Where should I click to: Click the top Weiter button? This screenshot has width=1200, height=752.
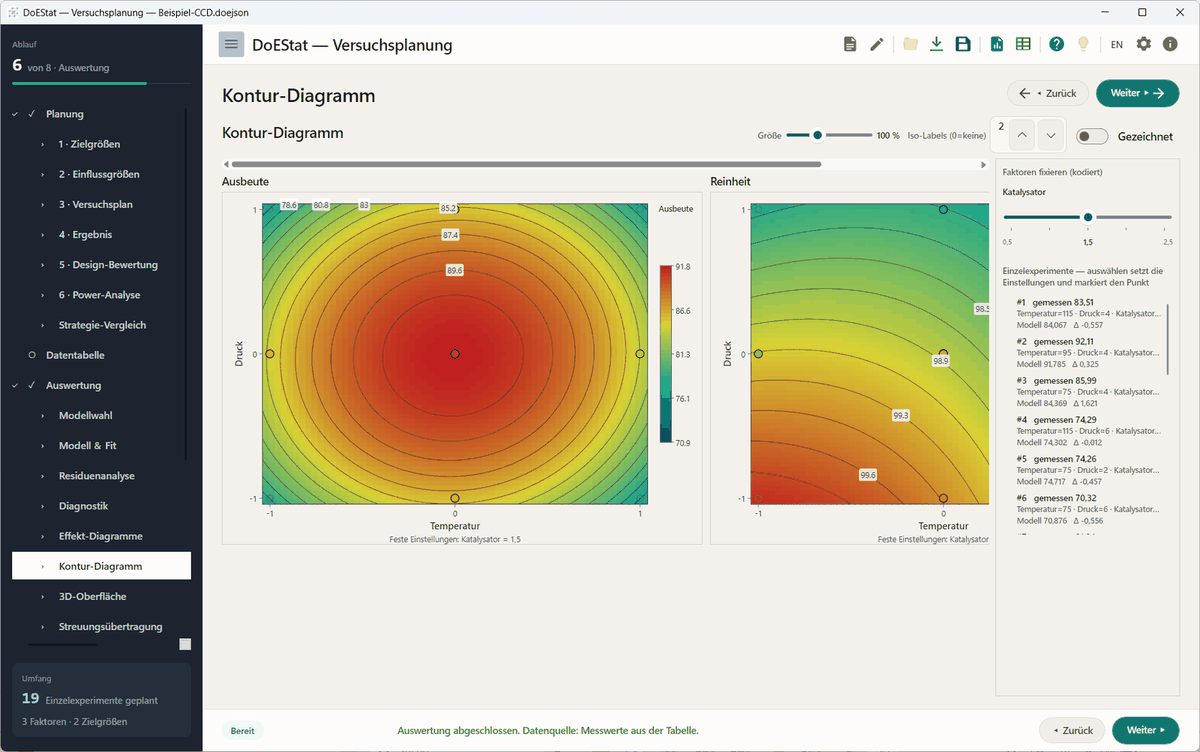[x=1138, y=93]
